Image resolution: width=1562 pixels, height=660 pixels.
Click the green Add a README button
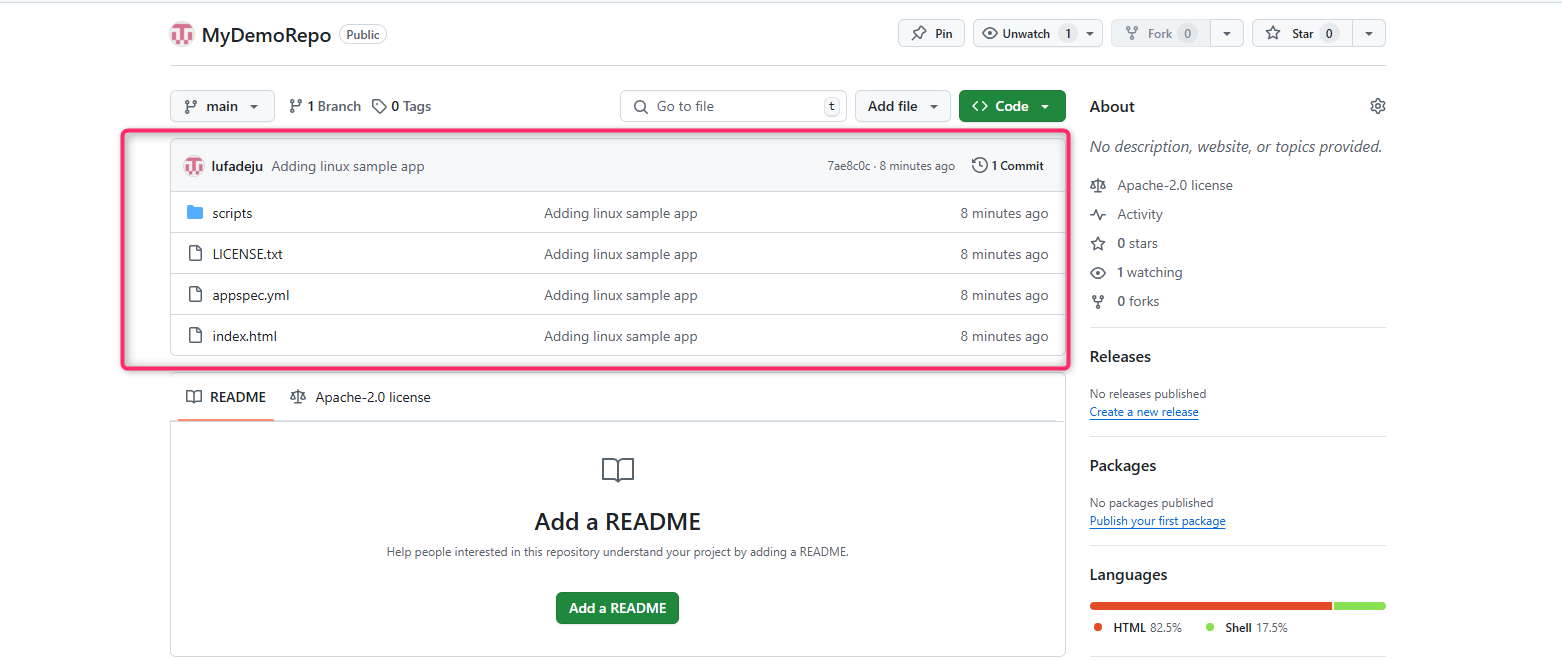[617, 608]
